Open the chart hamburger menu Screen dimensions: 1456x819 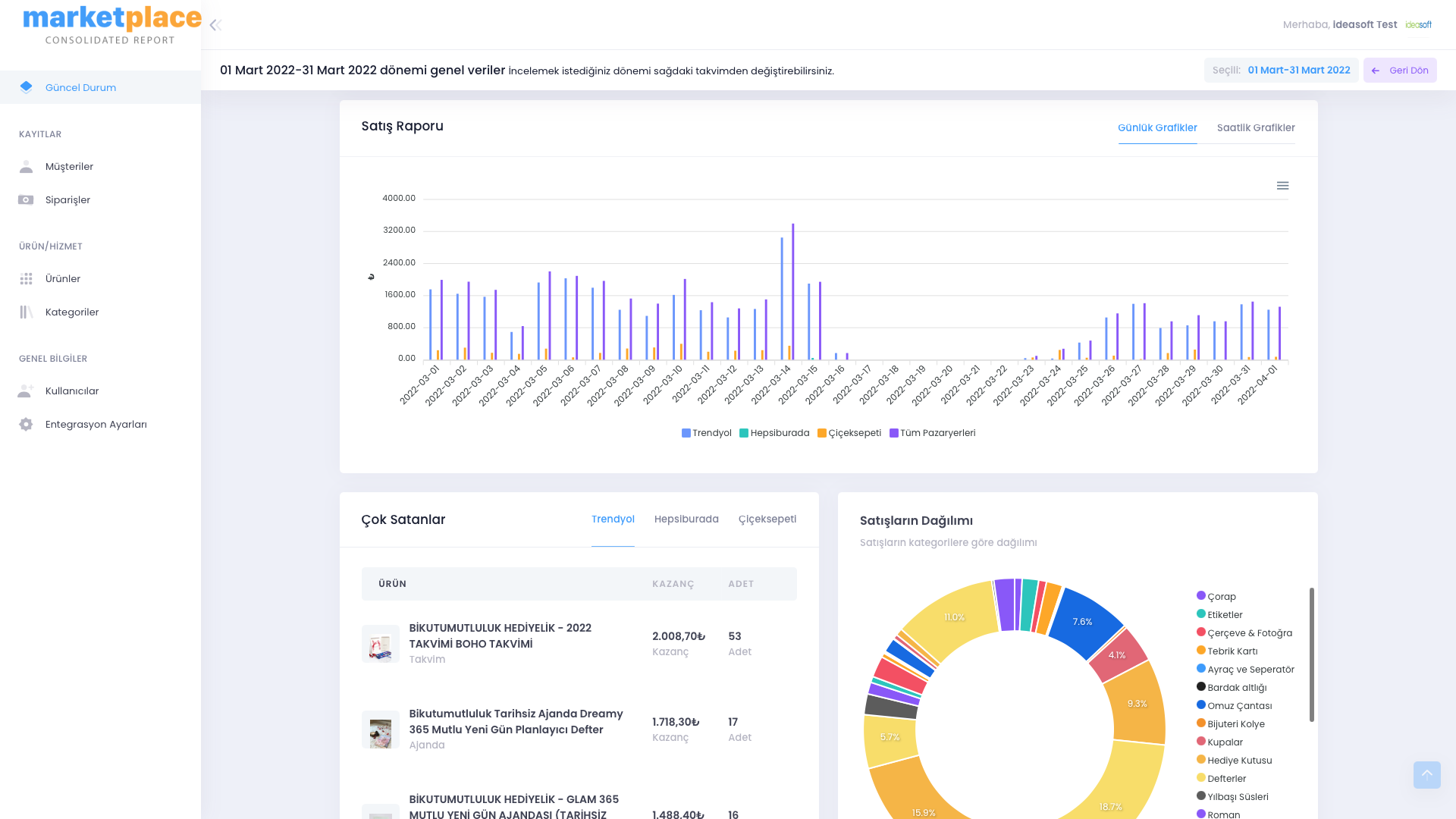point(1282,186)
